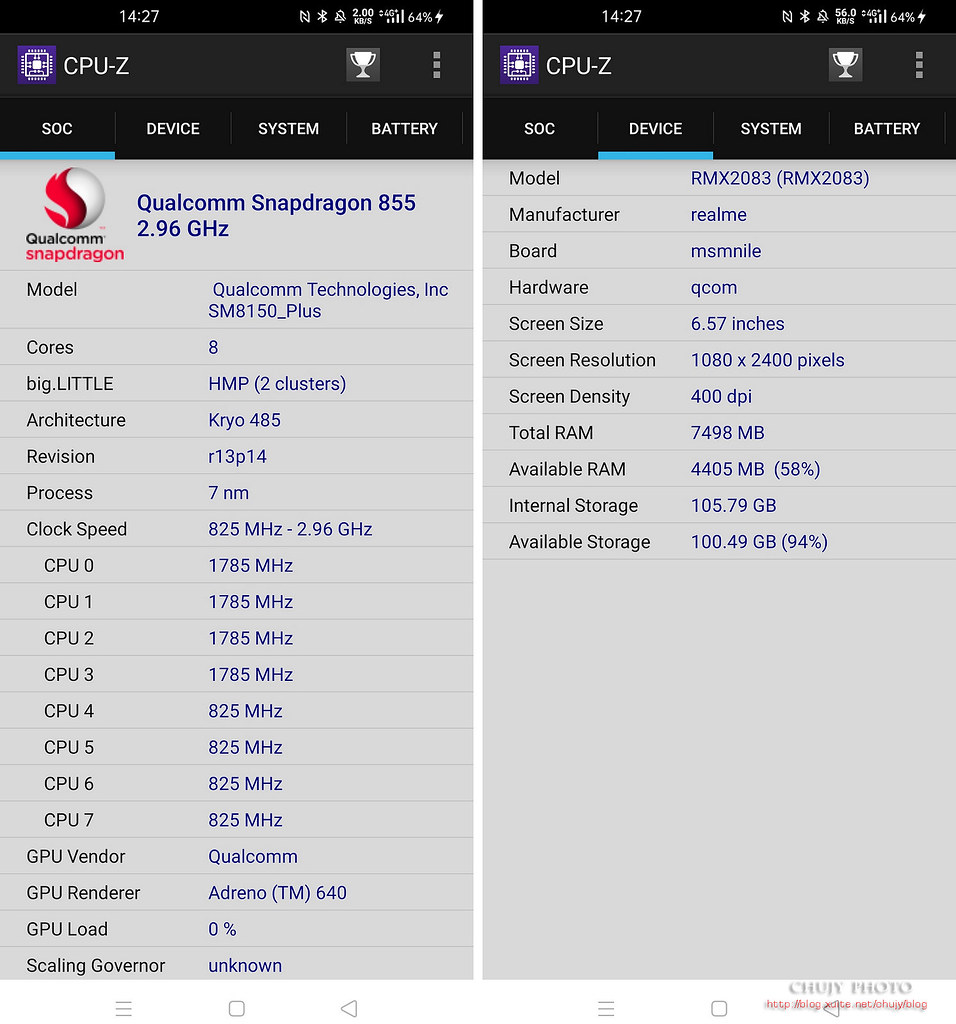
Task: Tap recent-apps navigation icon on left screen
Action: [x=123, y=1008]
